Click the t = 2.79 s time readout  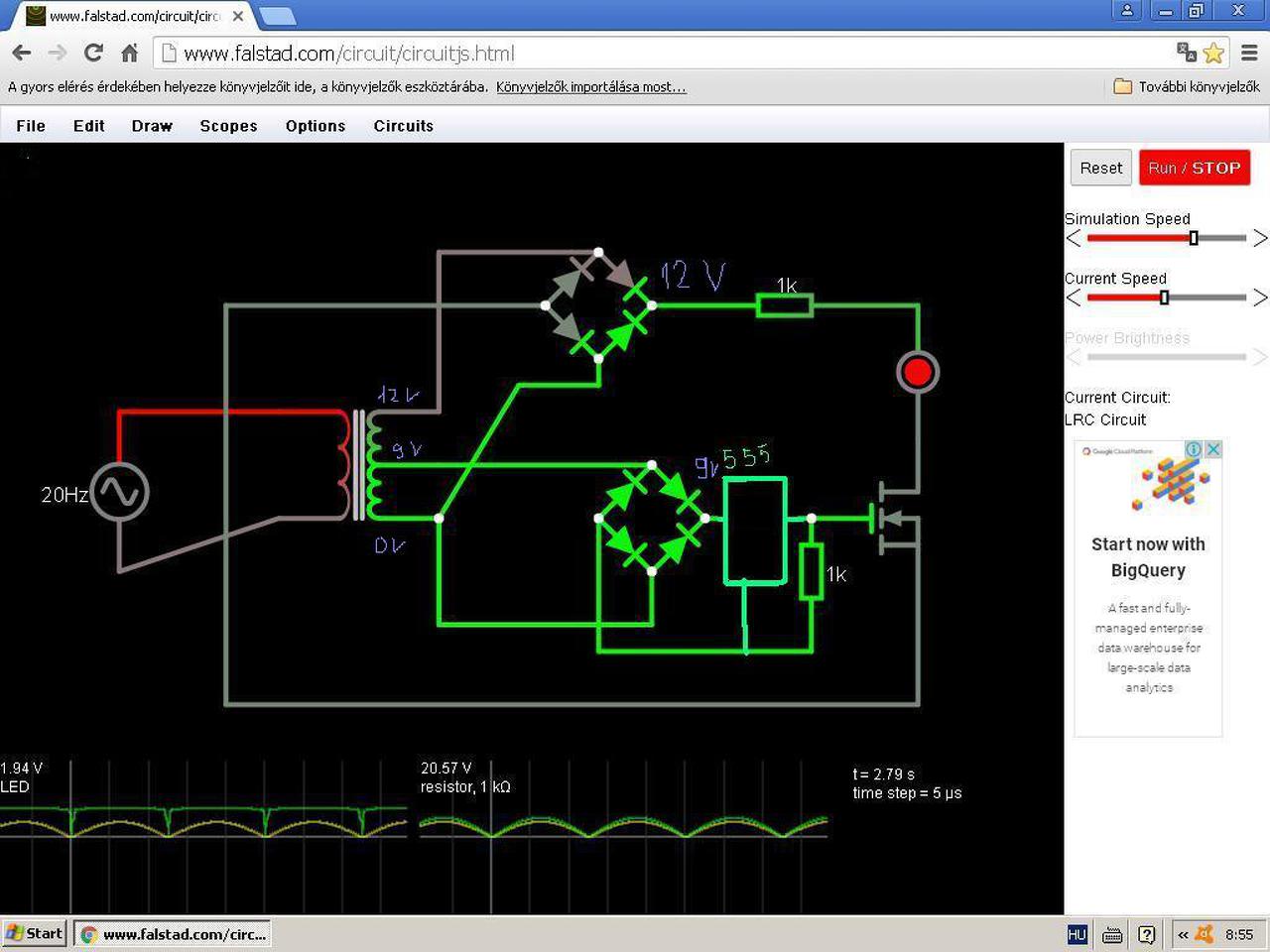883,773
